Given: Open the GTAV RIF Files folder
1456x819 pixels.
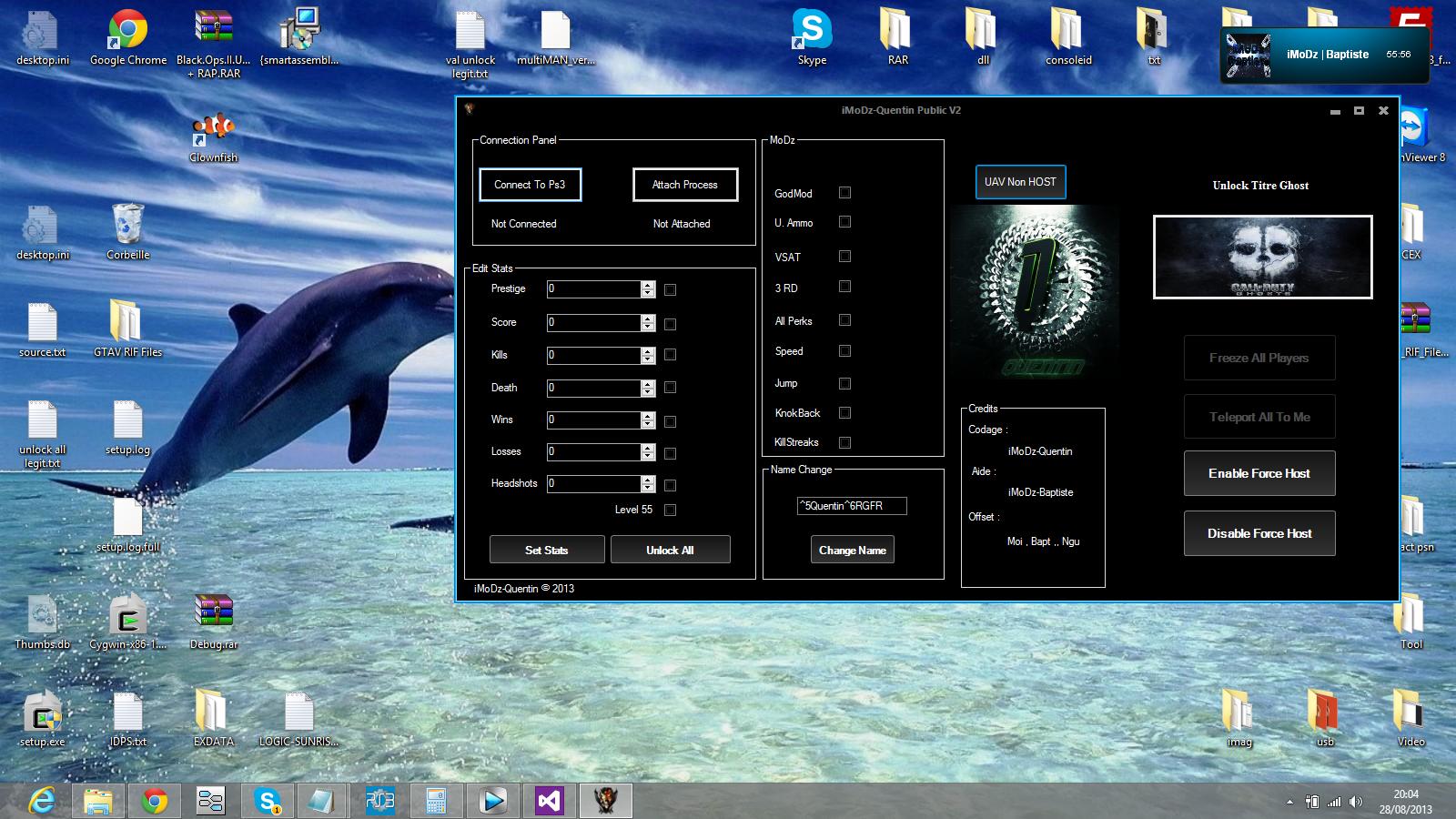Looking at the screenshot, I should click(128, 330).
